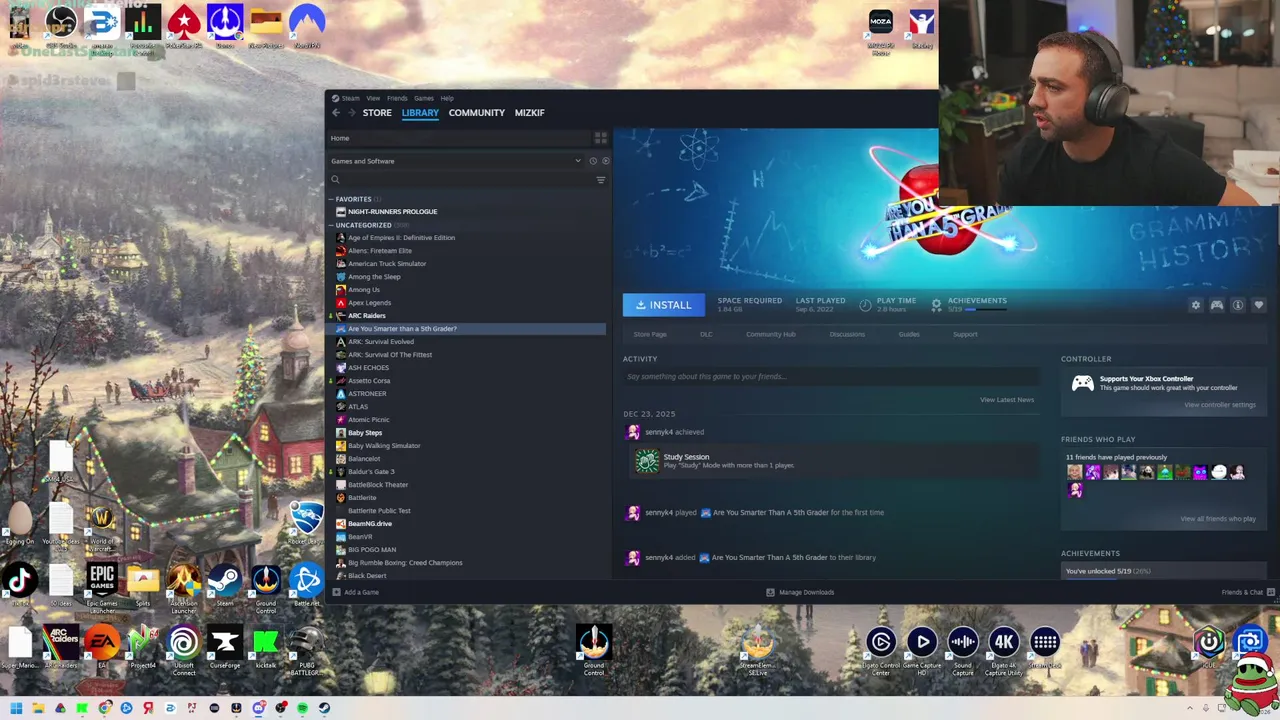Switch to the grid collections view icon
The width and height of the screenshot is (1280, 720).
click(x=600, y=138)
